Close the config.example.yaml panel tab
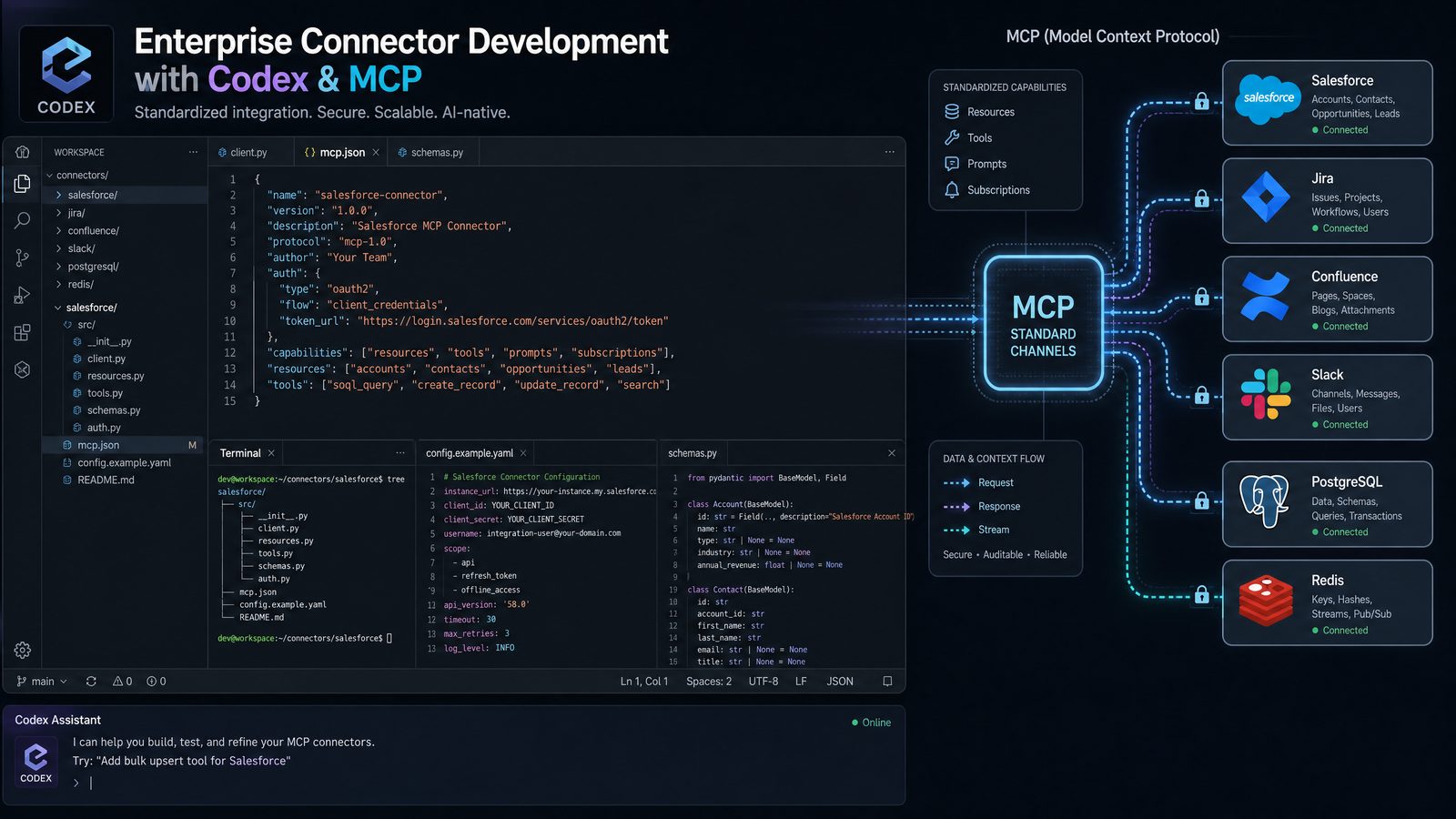 (x=523, y=453)
